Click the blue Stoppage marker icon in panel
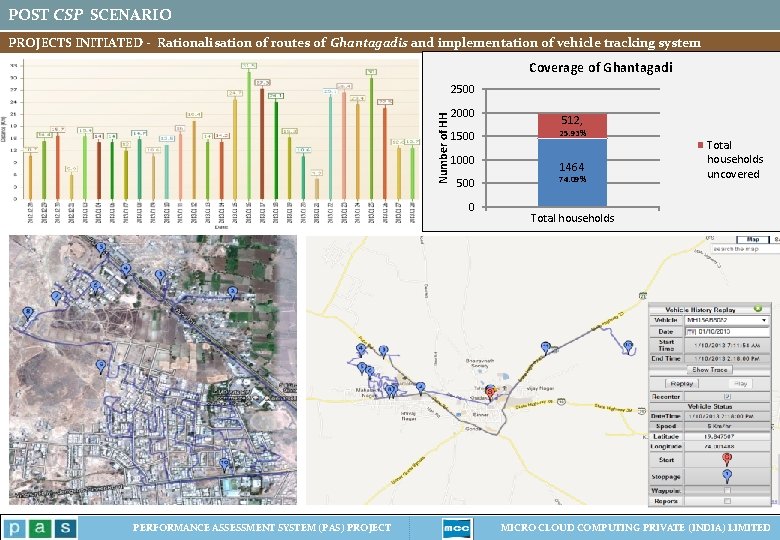The height and width of the screenshot is (540, 780). [x=727, y=476]
